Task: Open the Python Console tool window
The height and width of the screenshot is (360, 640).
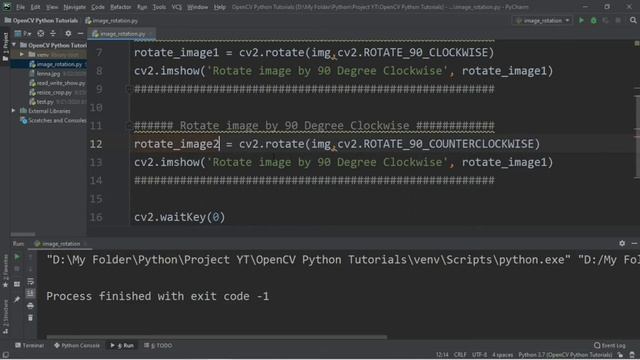Action: (x=77, y=345)
